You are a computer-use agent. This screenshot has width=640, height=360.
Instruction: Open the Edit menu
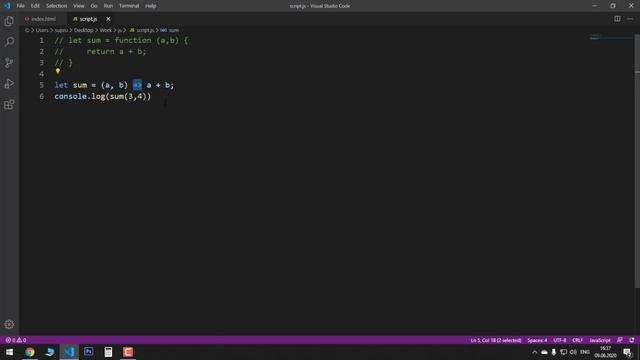35,6
